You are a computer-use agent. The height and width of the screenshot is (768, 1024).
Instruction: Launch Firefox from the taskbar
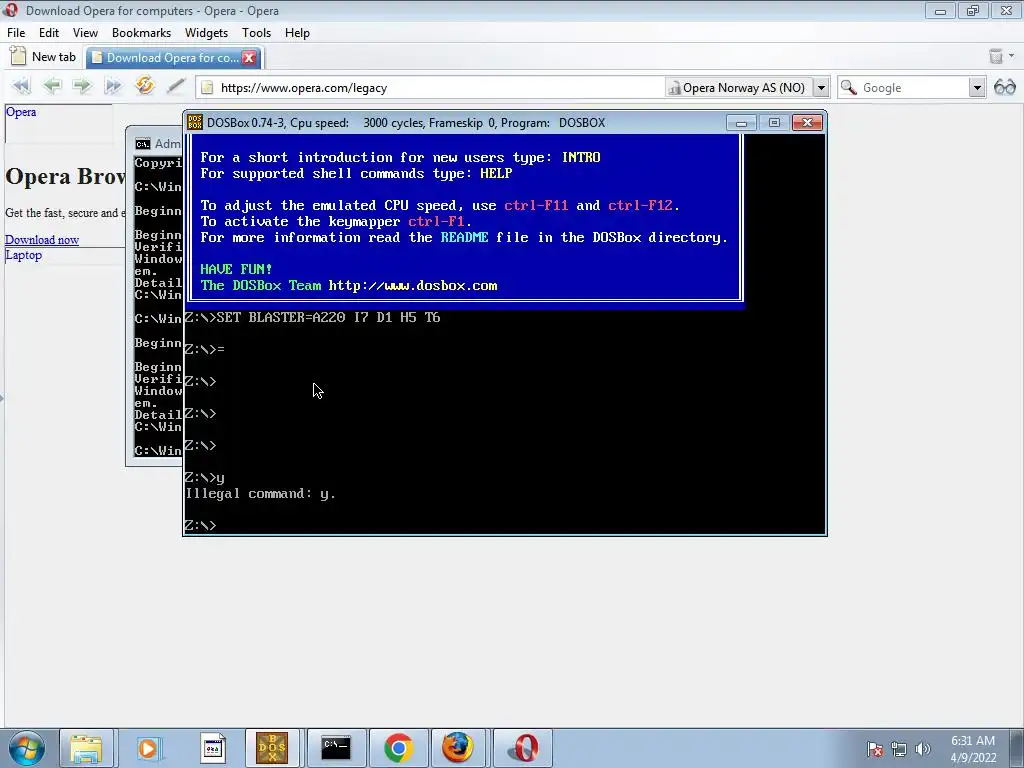pyautogui.click(x=457, y=748)
